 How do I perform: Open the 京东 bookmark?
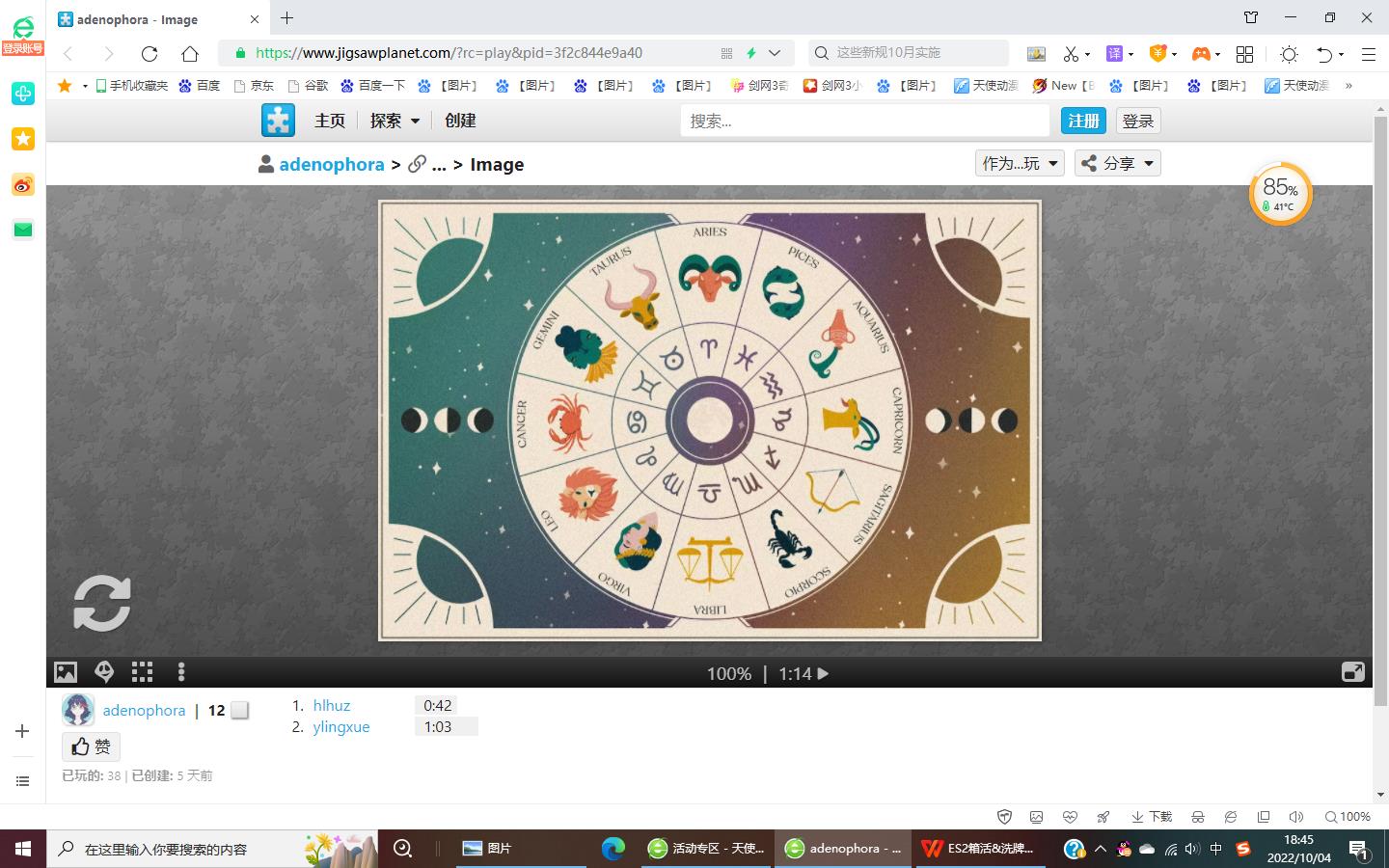255,86
